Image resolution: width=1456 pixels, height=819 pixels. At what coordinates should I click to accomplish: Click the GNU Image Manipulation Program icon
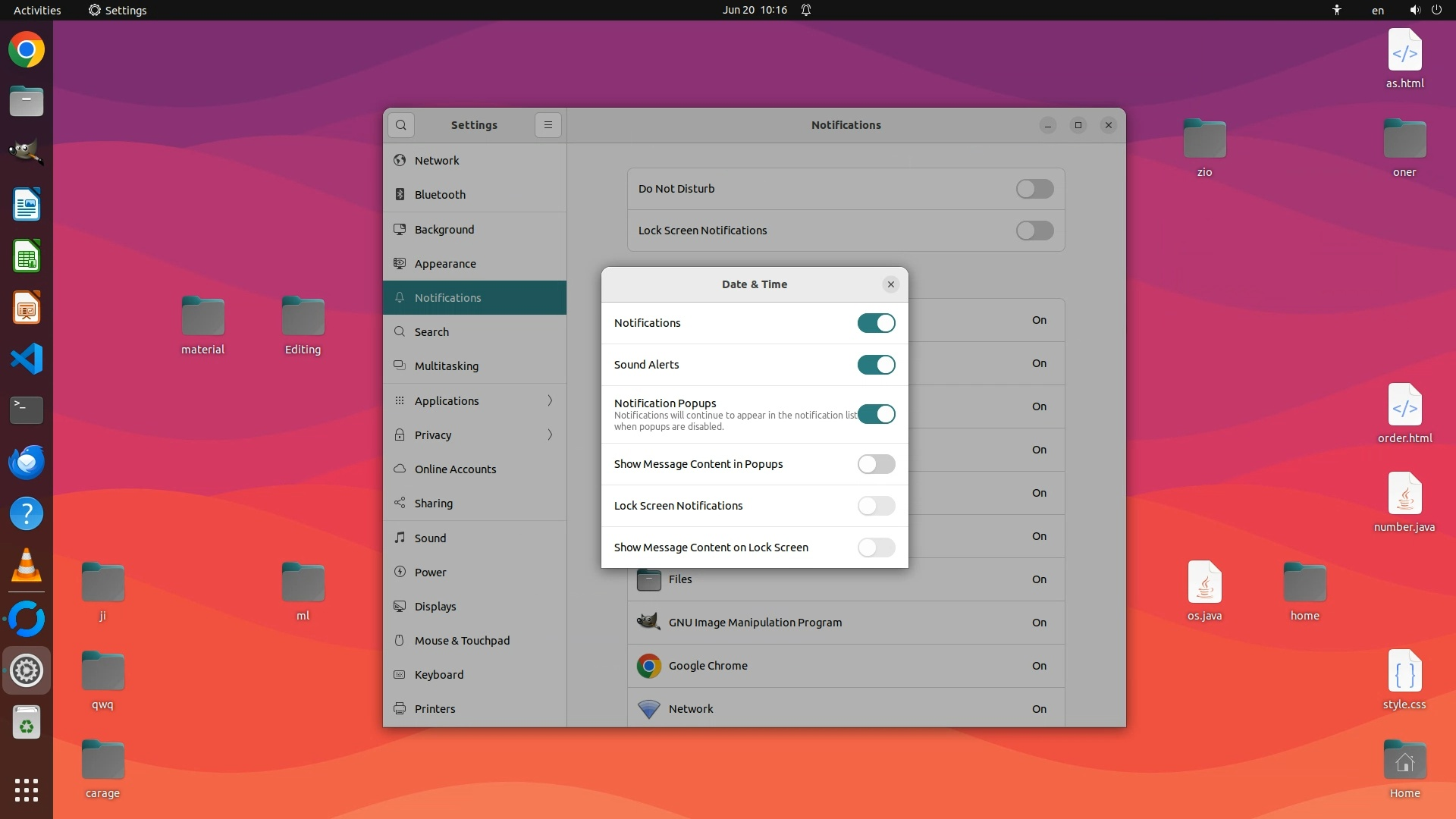click(648, 623)
